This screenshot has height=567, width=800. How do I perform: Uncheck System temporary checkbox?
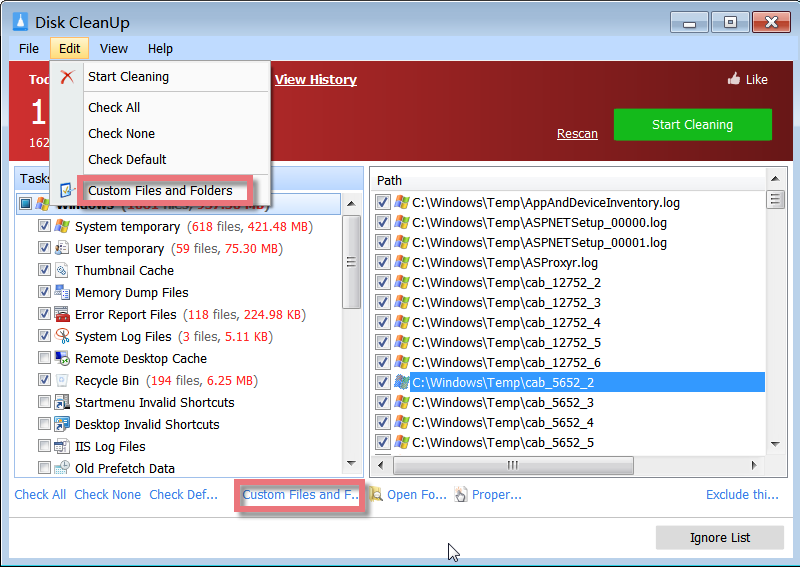pyautogui.click(x=44, y=226)
